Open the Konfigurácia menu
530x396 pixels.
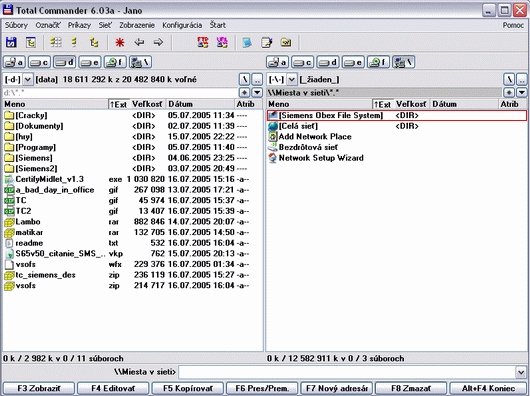pos(182,25)
